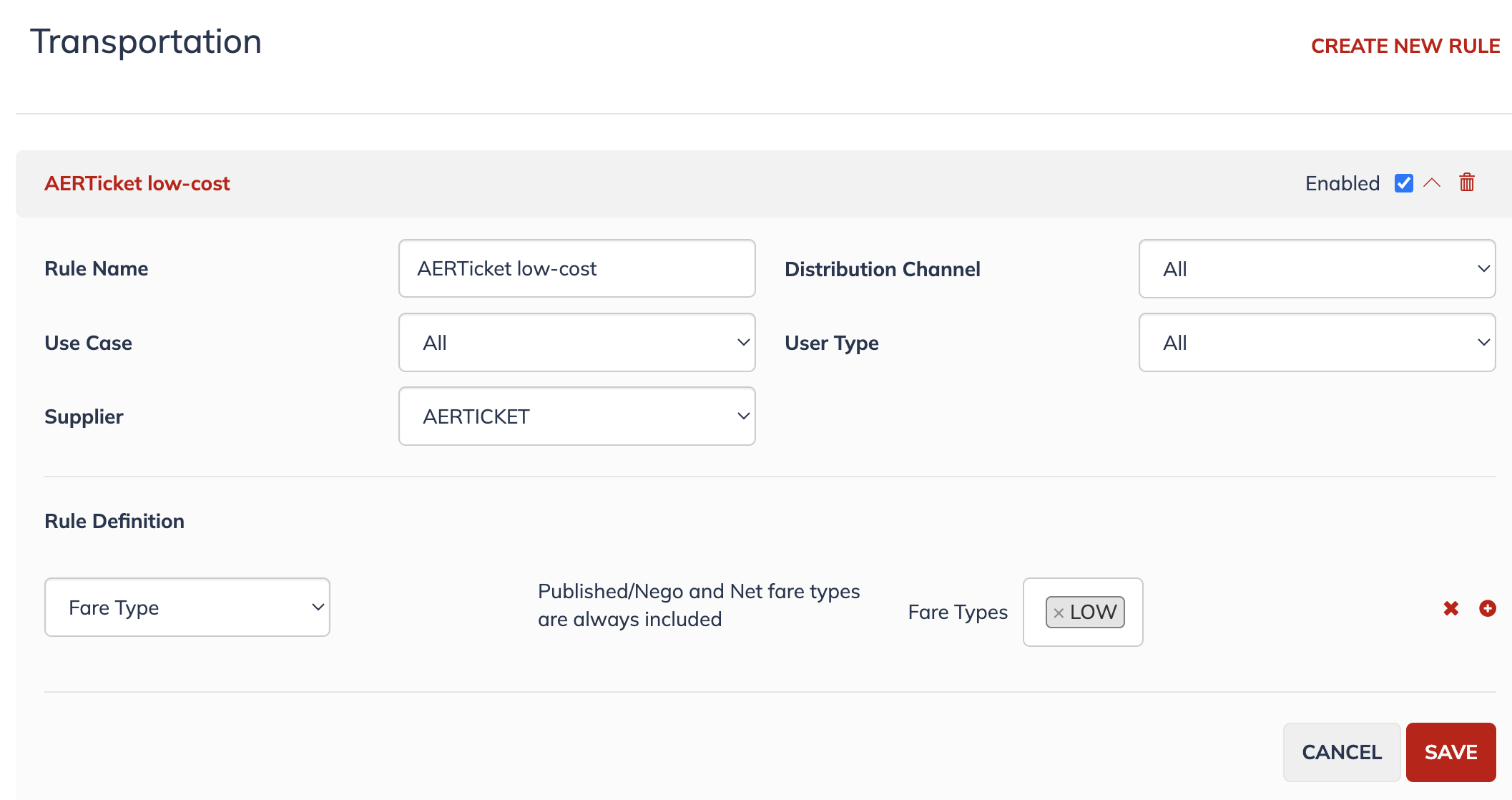Delete rule using the trash icon
The image size is (1512, 800).
(1467, 182)
